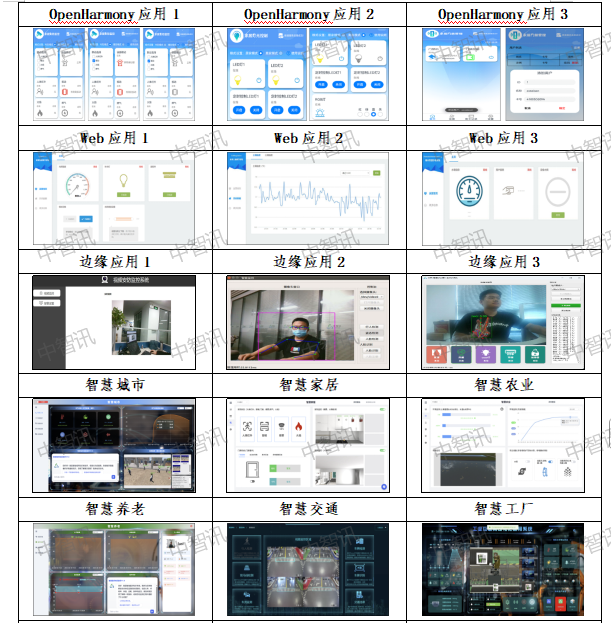Click the OpenHarmony应用 1 screenshot thumbnail

tap(114, 75)
